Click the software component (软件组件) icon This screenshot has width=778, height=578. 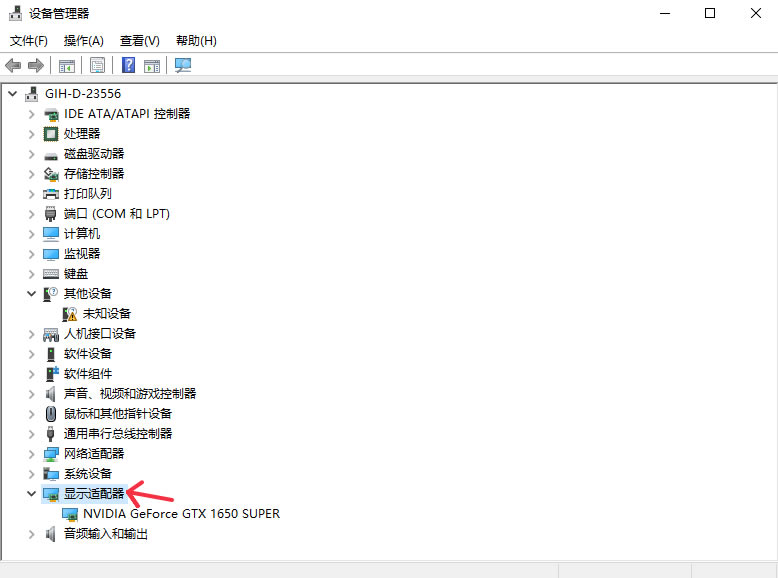(51, 374)
